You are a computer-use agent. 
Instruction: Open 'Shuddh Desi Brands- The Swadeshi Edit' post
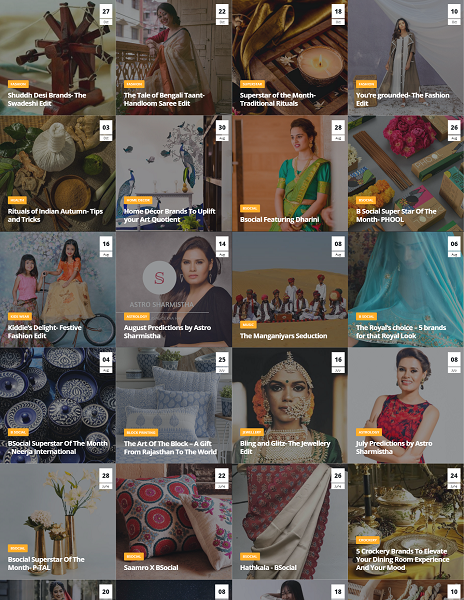click(x=47, y=99)
